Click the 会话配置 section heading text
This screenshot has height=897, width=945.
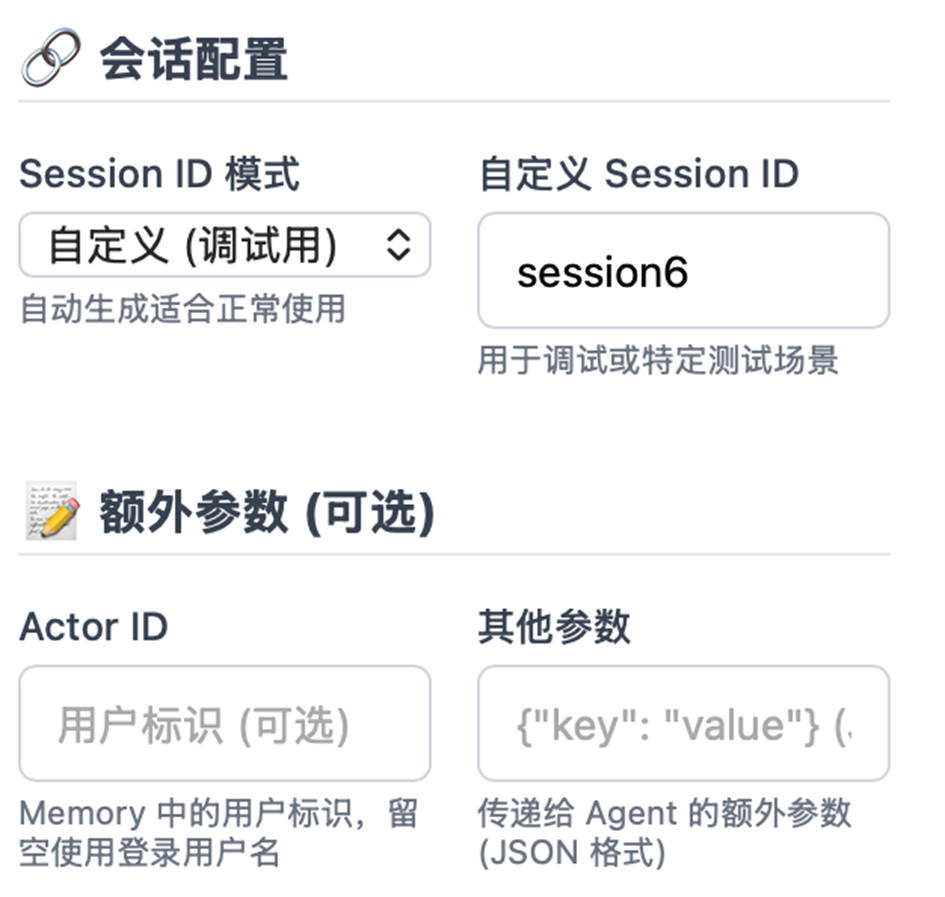pyautogui.click(x=193, y=60)
